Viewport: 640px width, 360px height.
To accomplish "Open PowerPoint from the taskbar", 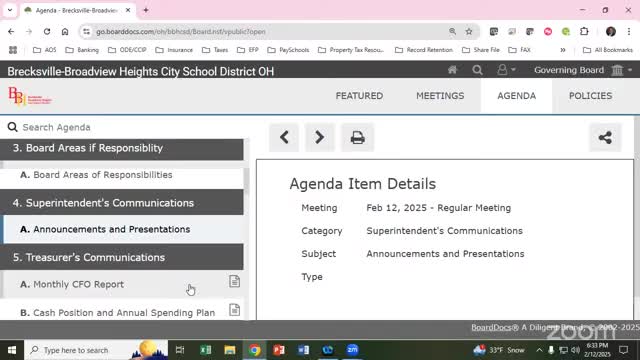I will 279,350.
